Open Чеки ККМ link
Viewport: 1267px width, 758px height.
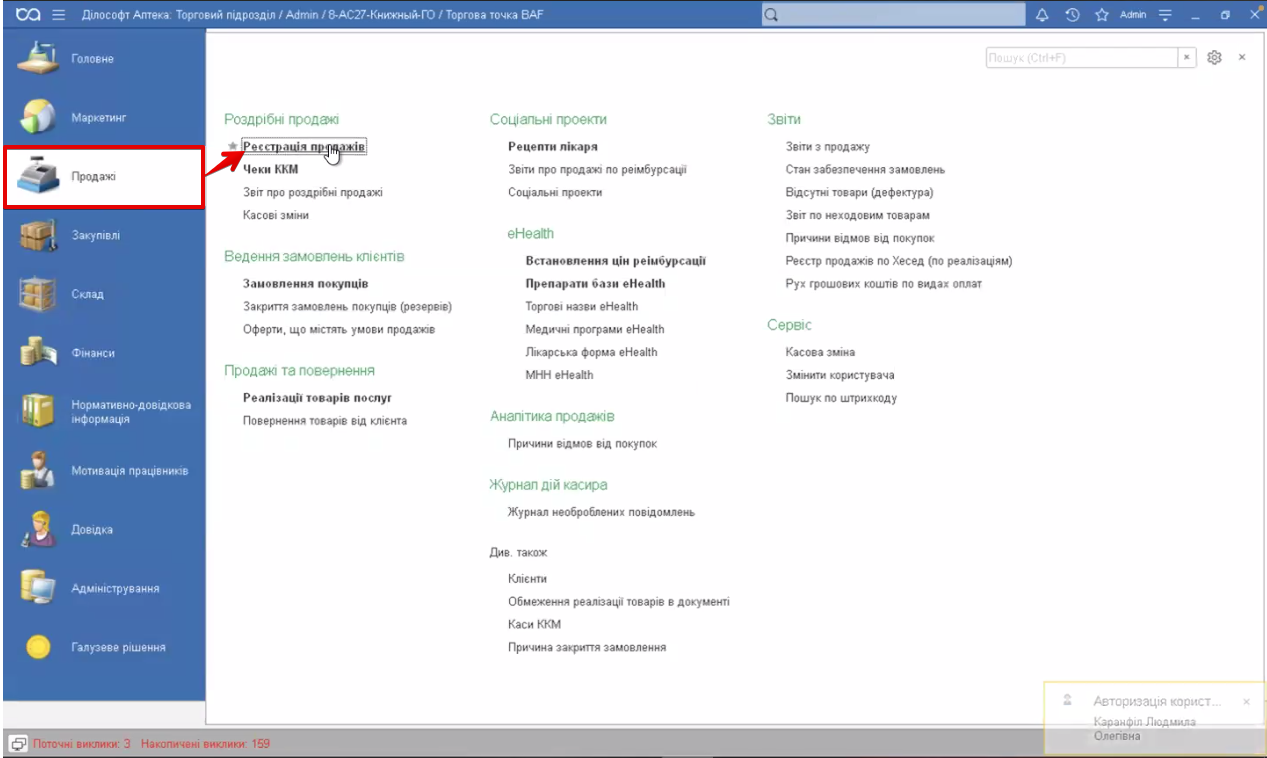(270, 170)
